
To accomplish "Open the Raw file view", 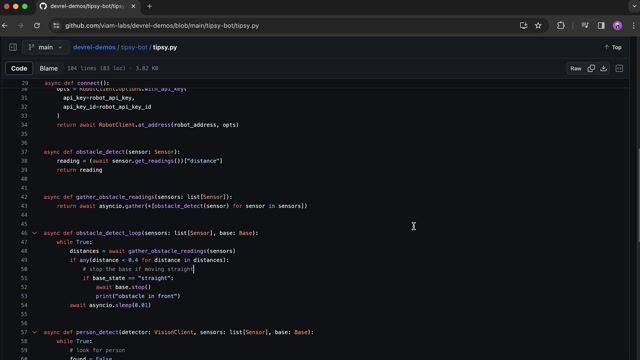I will [576, 69].
